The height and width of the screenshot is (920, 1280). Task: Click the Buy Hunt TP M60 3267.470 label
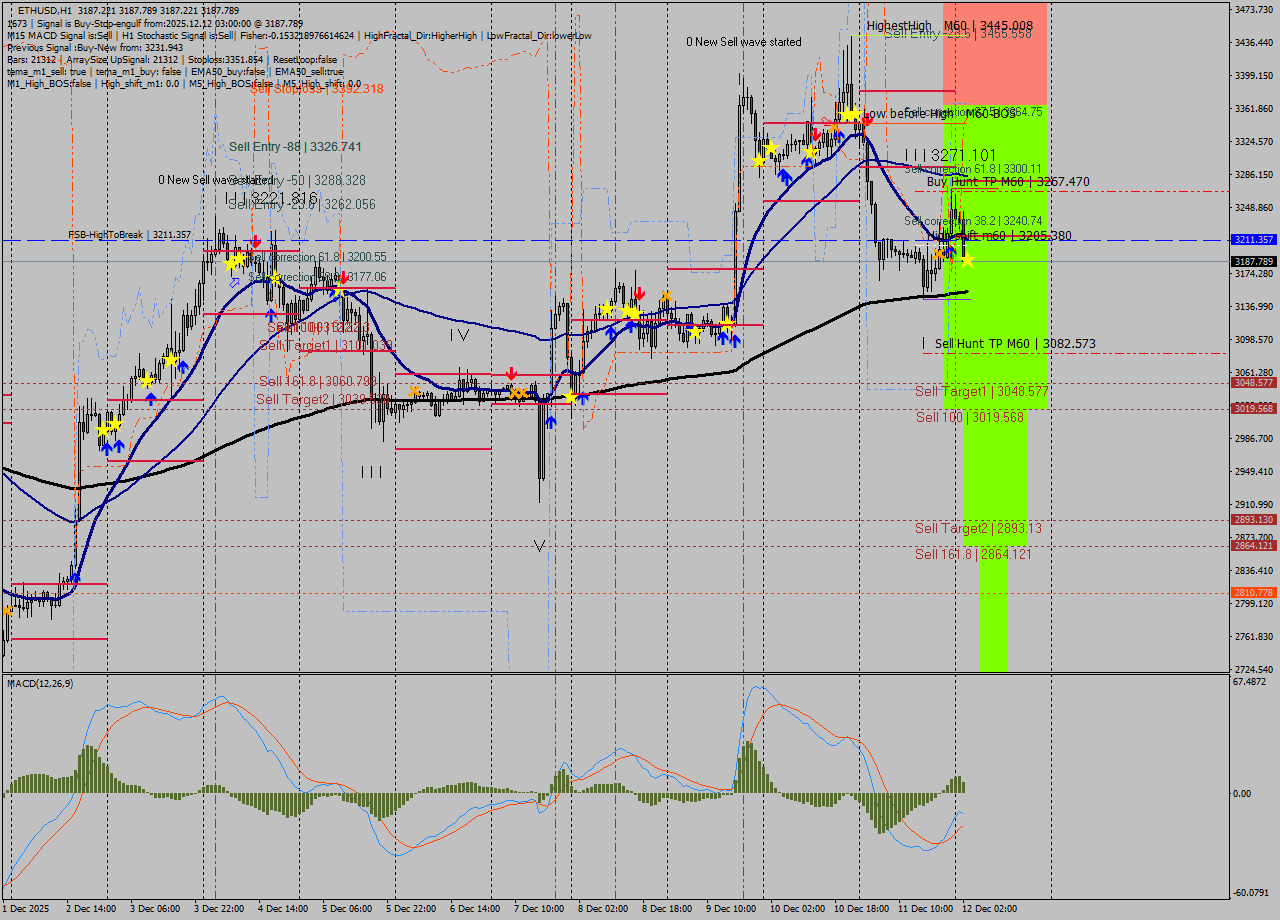[x=1003, y=182]
